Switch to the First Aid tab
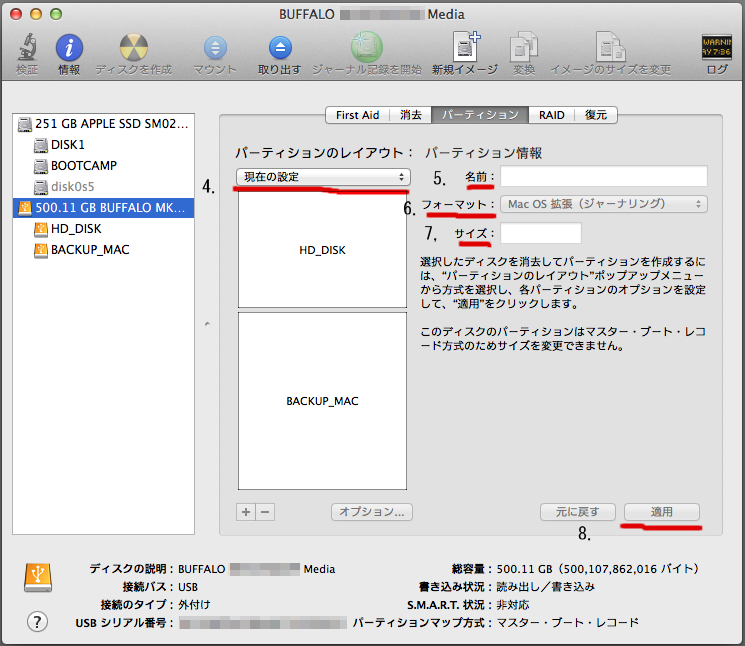Screen dimensions: 745x646 pos(357,115)
